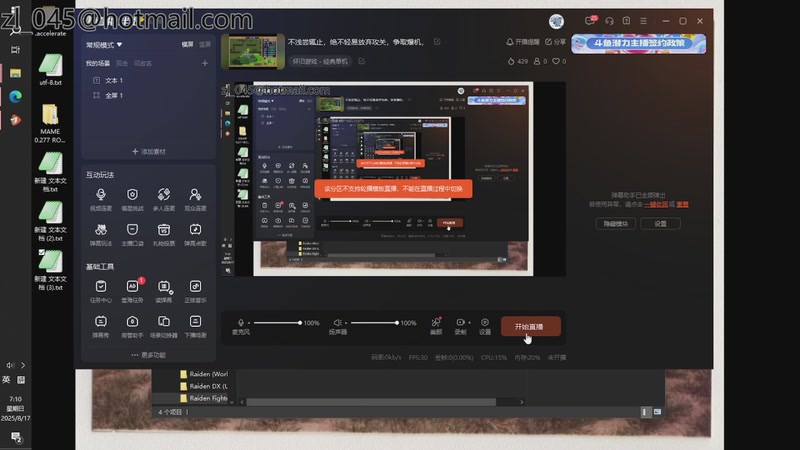The width and height of the screenshot is (800, 450).
Task: Click the horizontal scrollbar in the file window
Action: click(x=371, y=402)
